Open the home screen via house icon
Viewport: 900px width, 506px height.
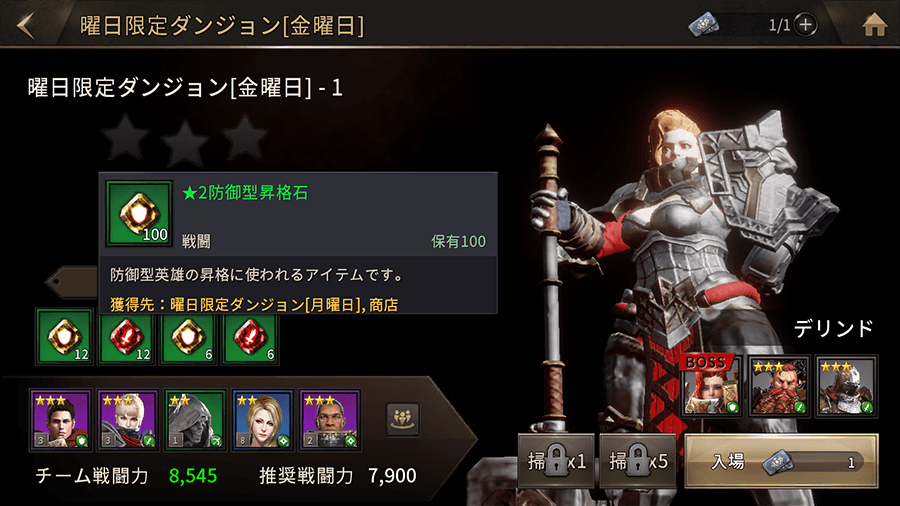pos(874,25)
